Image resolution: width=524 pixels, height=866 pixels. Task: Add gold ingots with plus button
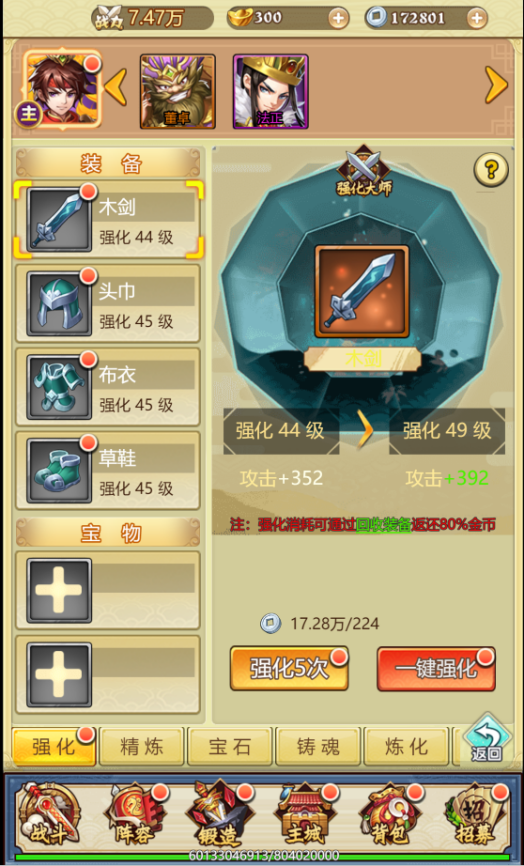click(x=338, y=19)
